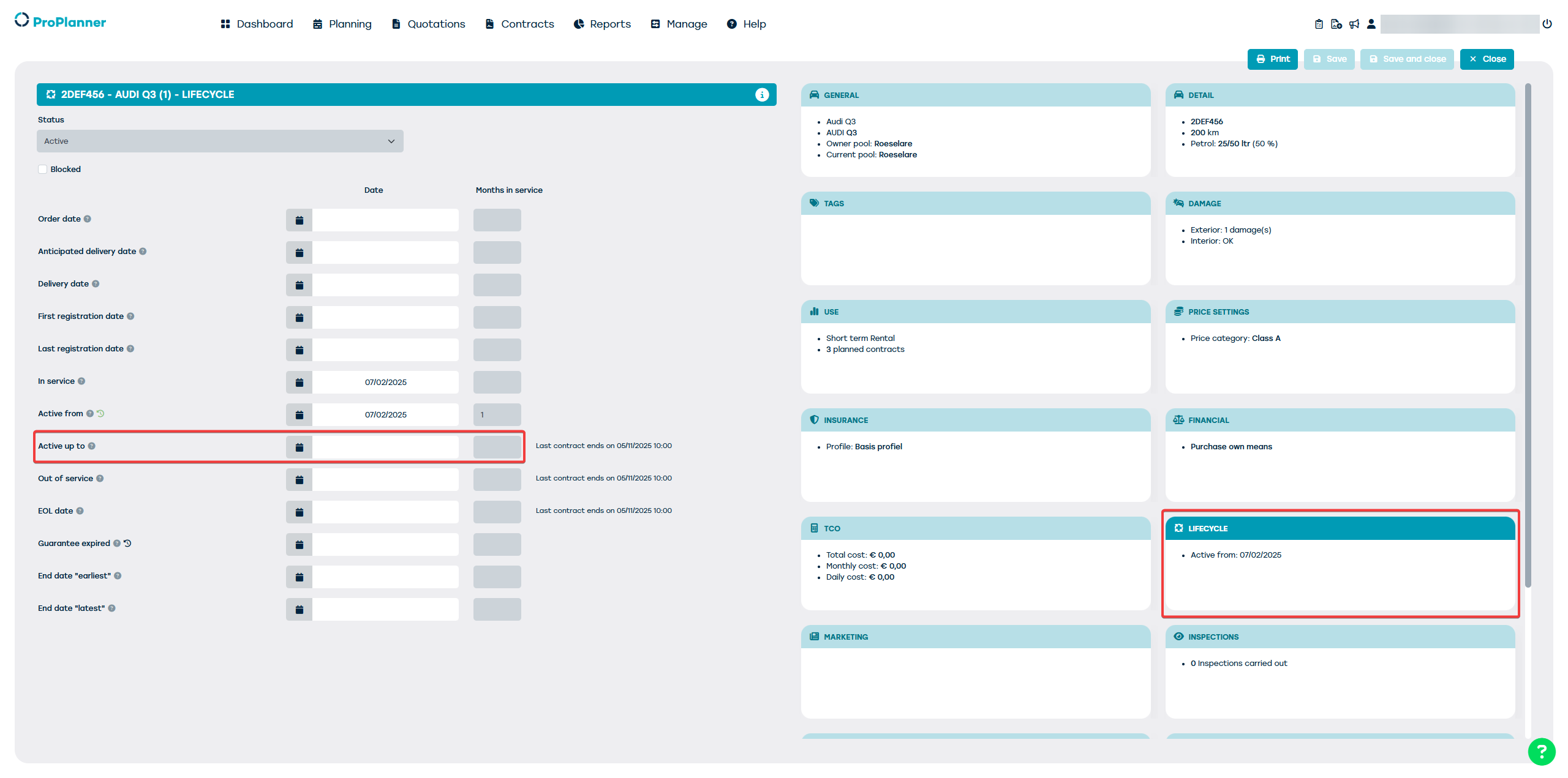Click the clipboard icon in the top bar
1568x778 pixels.
[1319, 24]
